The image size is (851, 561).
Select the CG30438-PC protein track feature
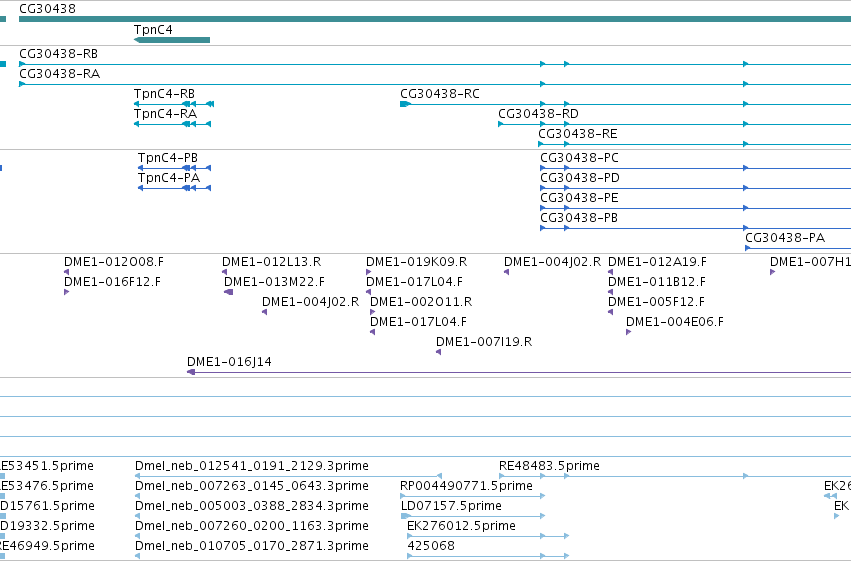[x=695, y=168]
